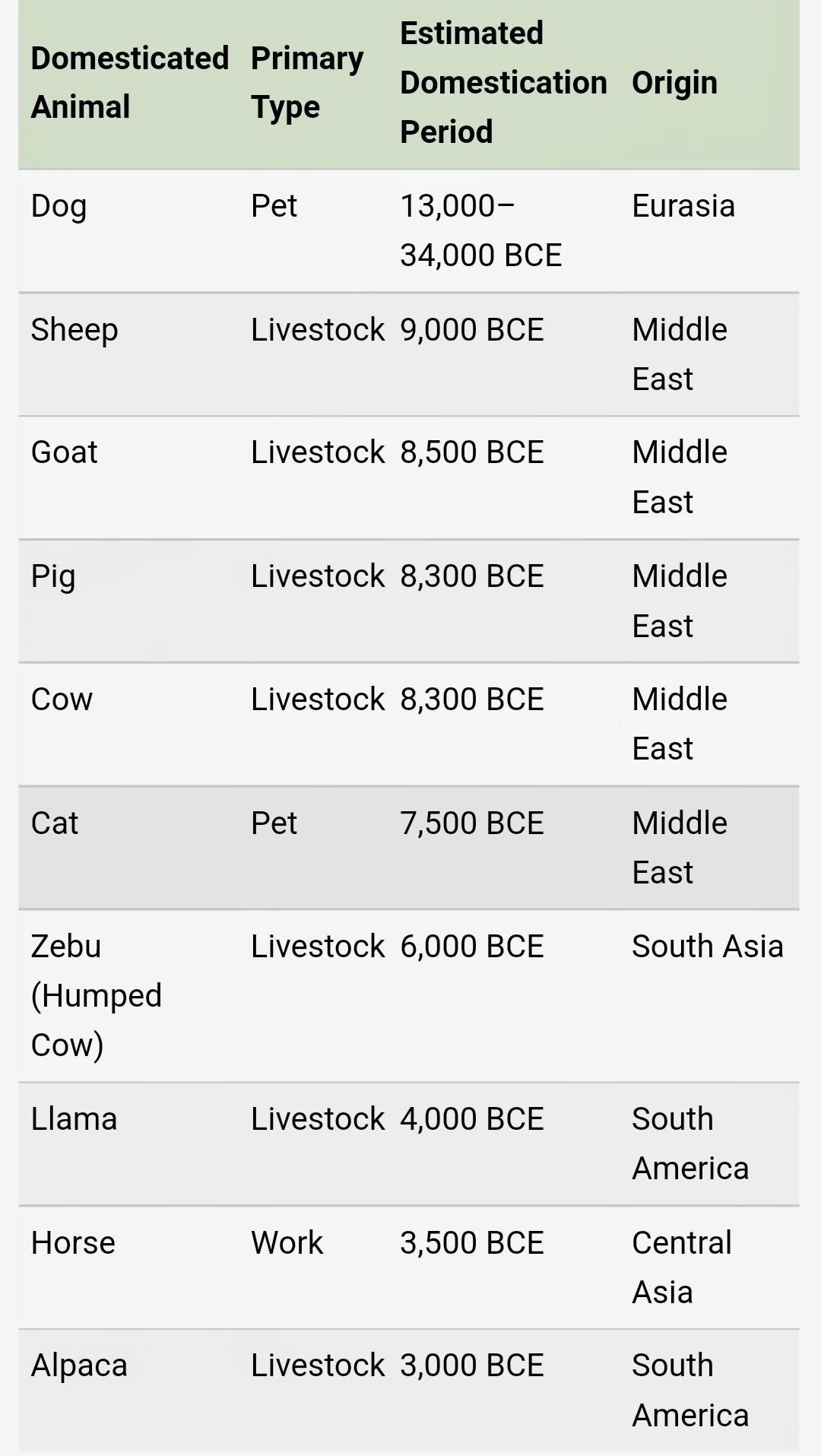The height and width of the screenshot is (1456, 821).
Task: Click the Domesticated Animal column header
Action: pos(129,83)
